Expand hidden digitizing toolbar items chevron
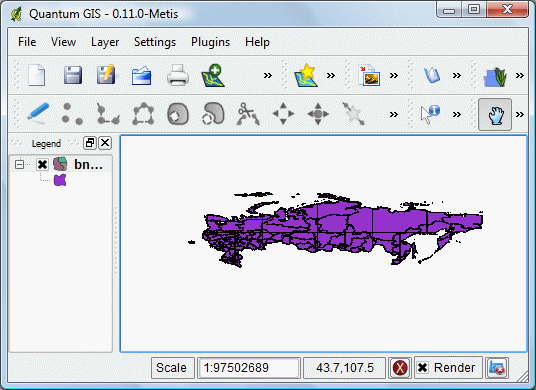Viewport: 536px width, 390px height. coord(394,114)
